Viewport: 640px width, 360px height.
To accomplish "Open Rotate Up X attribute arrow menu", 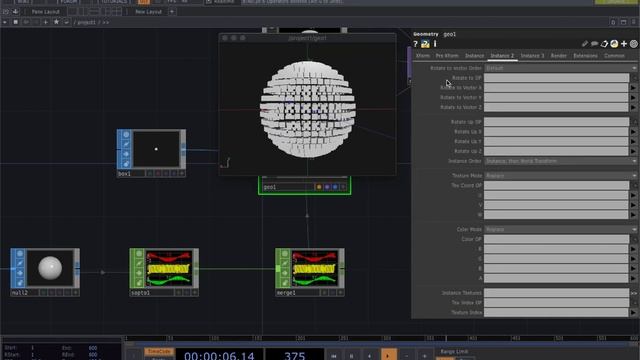I will [x=633, y=132].
